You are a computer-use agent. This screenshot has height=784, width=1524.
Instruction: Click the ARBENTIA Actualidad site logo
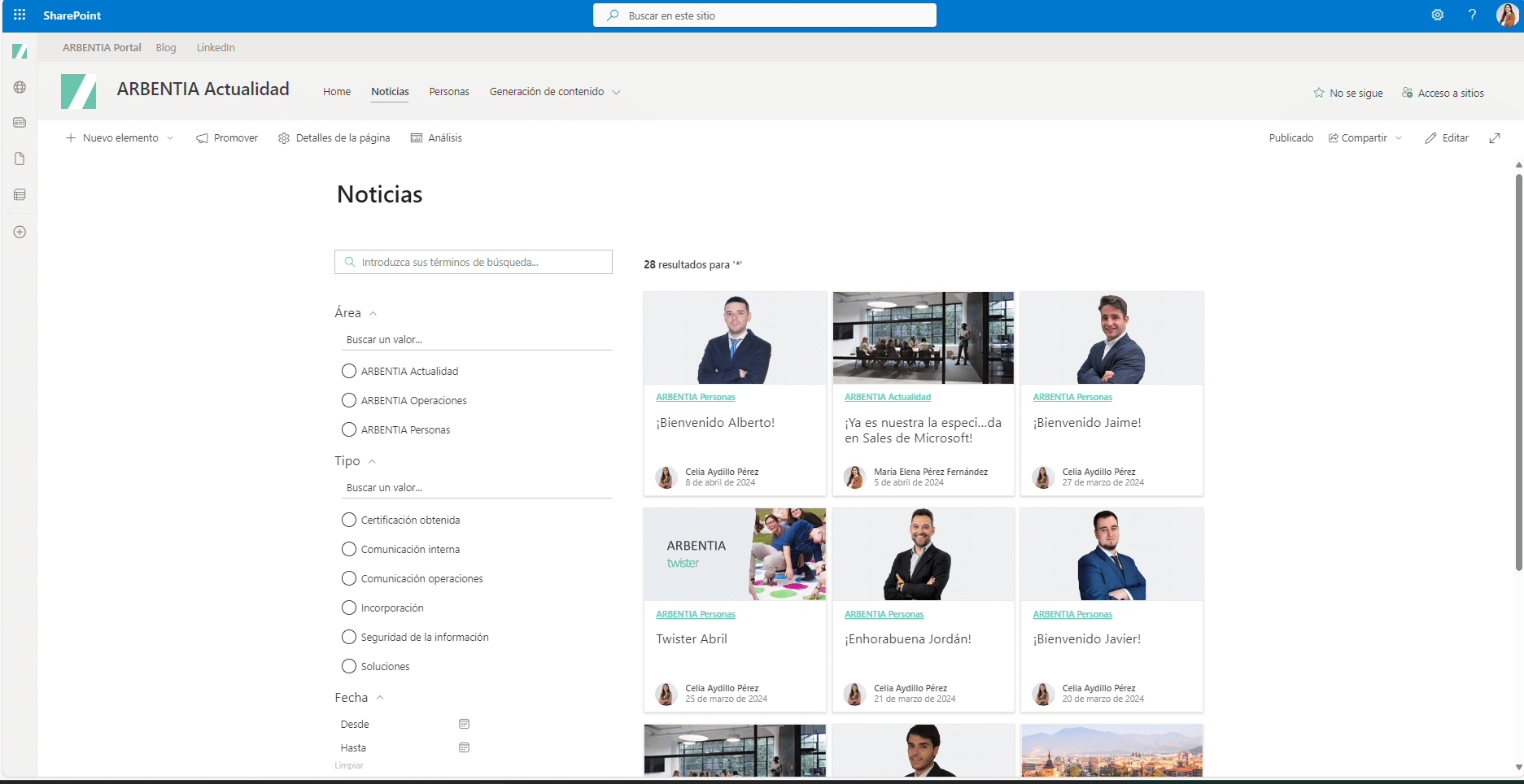coord(79,91)
